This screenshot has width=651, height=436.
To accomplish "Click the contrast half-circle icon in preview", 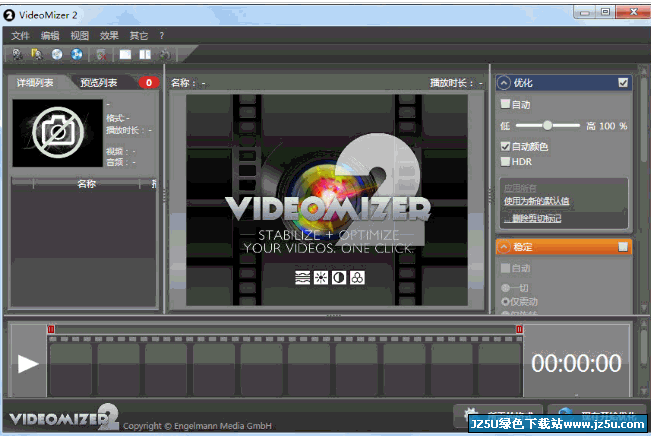I will (x=339, y=277).
